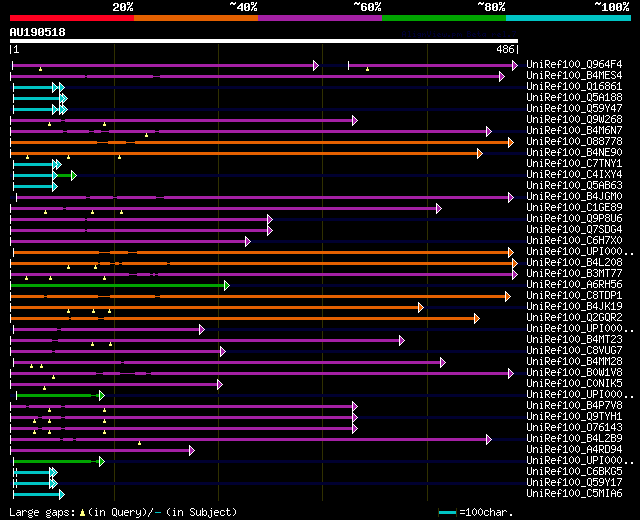The width and height of the screenshot is (640, 520).
Task: Click the purple ~60% identity color bar
Action: [x=320, y=18]
